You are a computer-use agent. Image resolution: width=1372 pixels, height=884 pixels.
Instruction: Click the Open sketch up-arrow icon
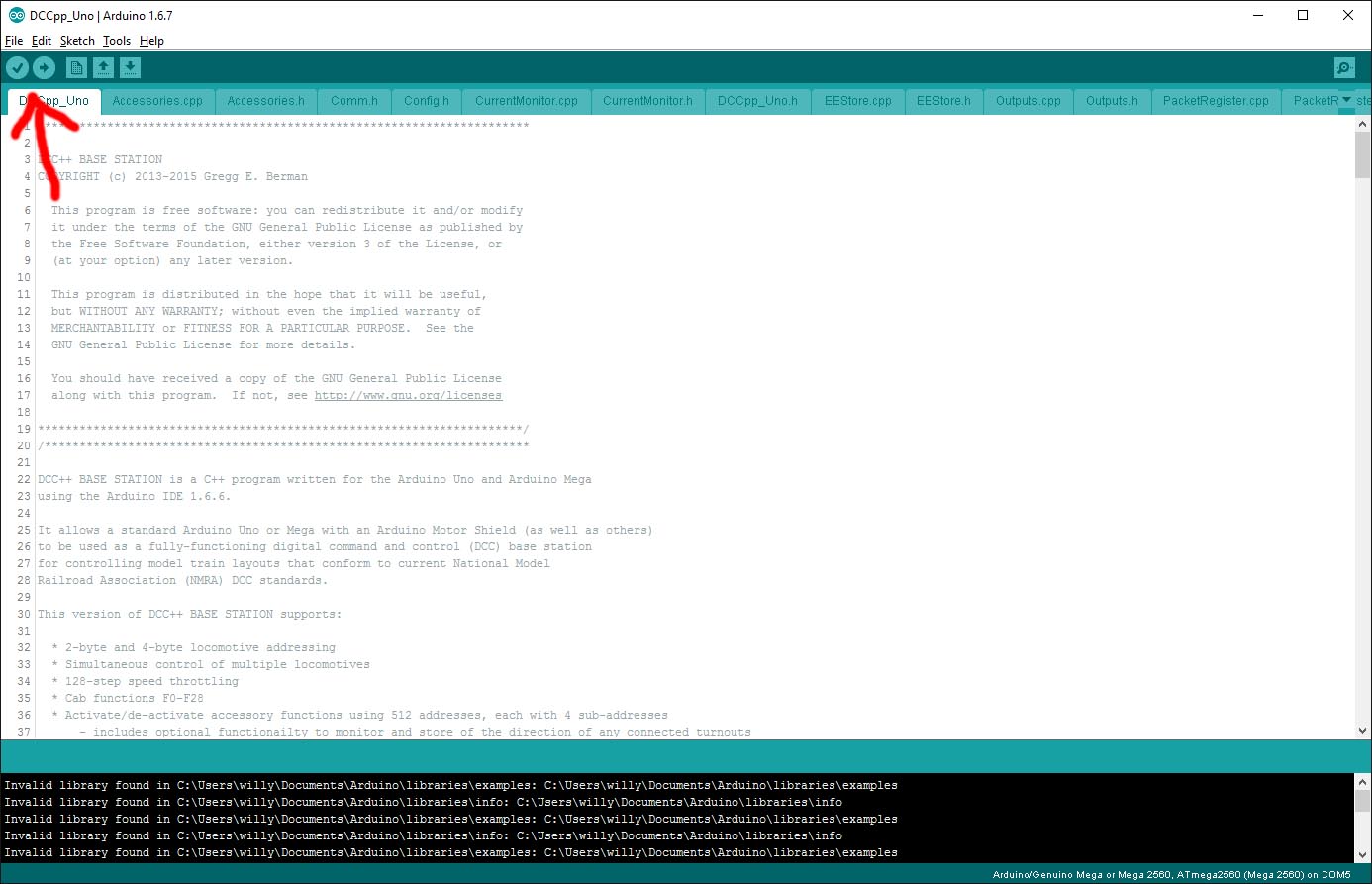(103, 67)
